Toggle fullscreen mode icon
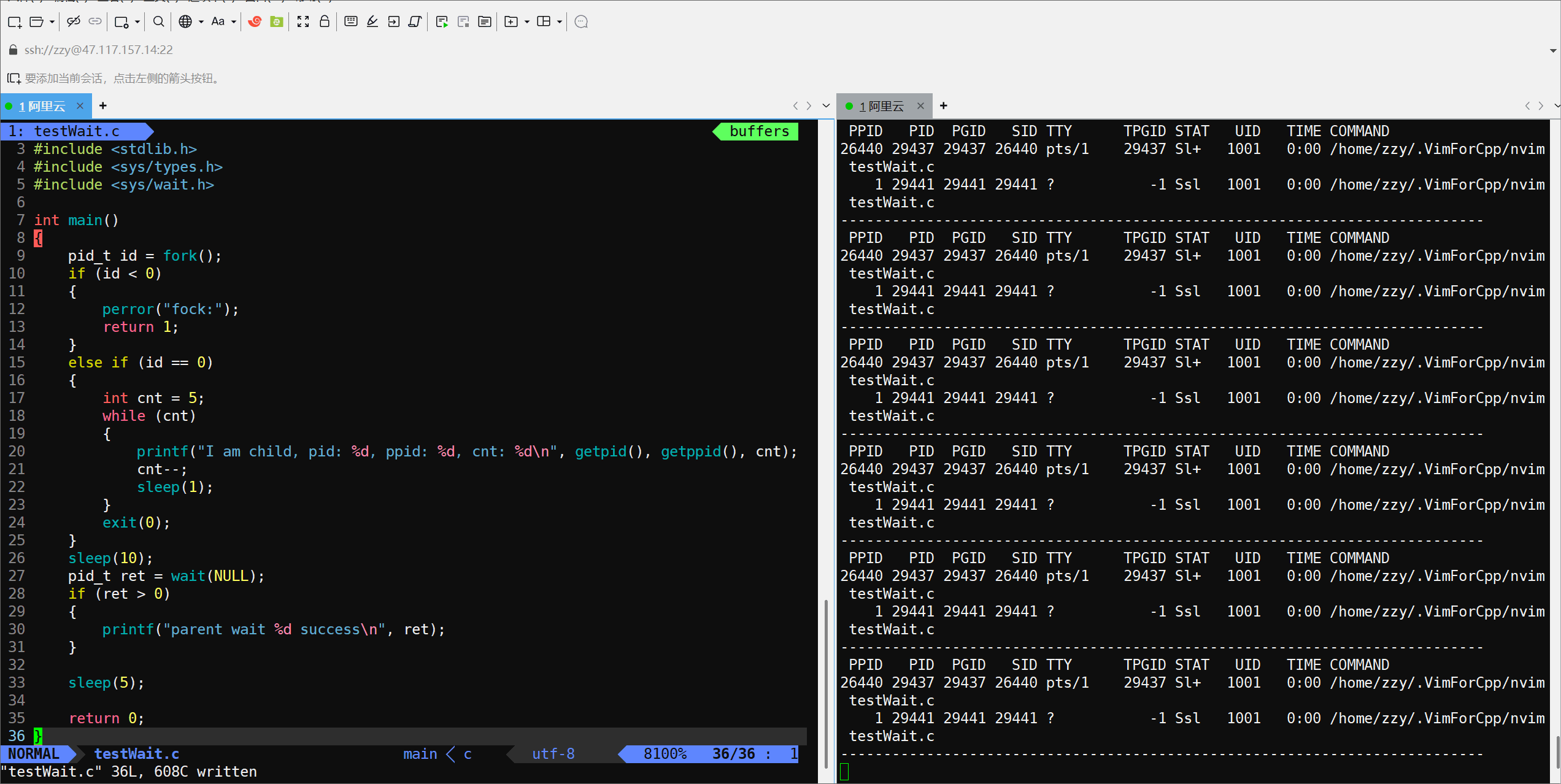The image size is (1561, 784). coord(303,22)
